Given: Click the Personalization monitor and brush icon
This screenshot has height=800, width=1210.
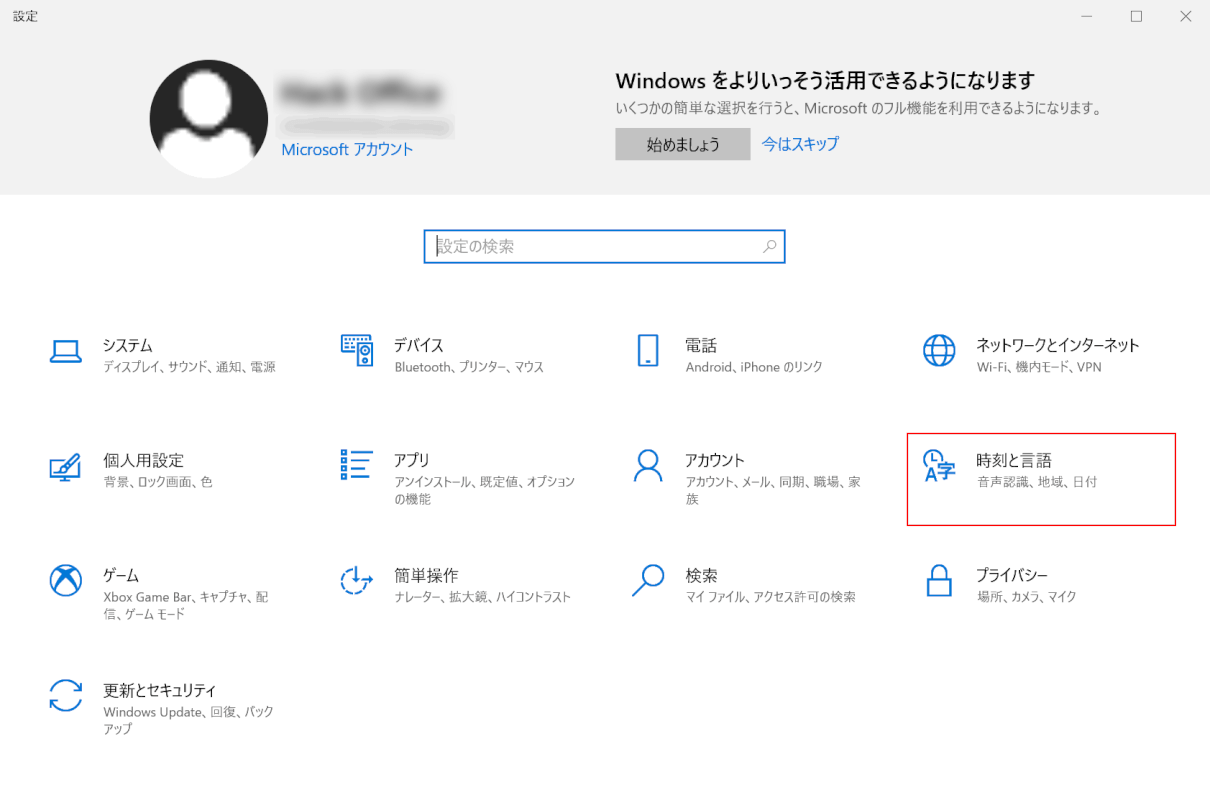Looking at the screenshot, I should pos(65,466).
